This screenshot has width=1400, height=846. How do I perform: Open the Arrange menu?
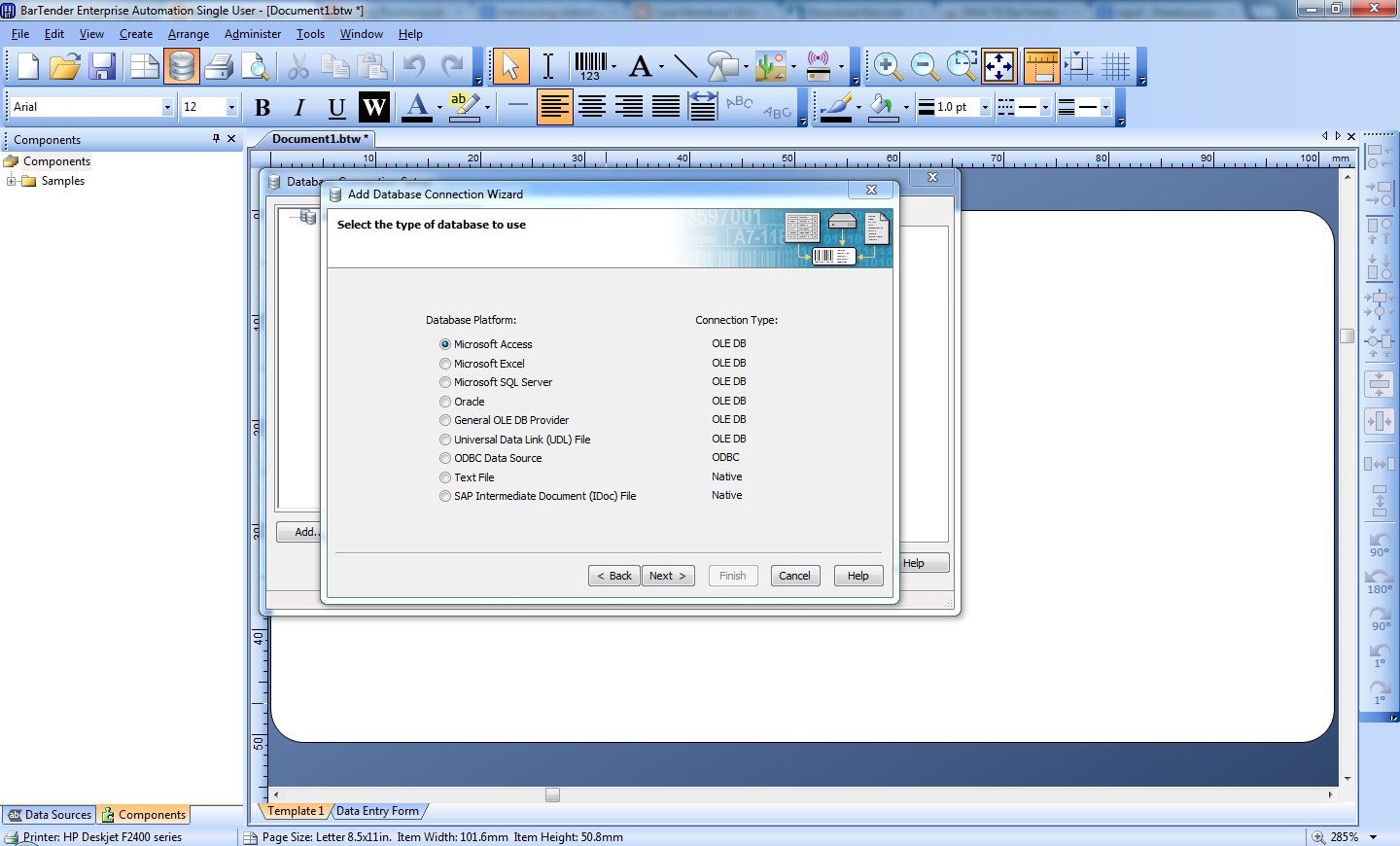click(x=189, y=34)
